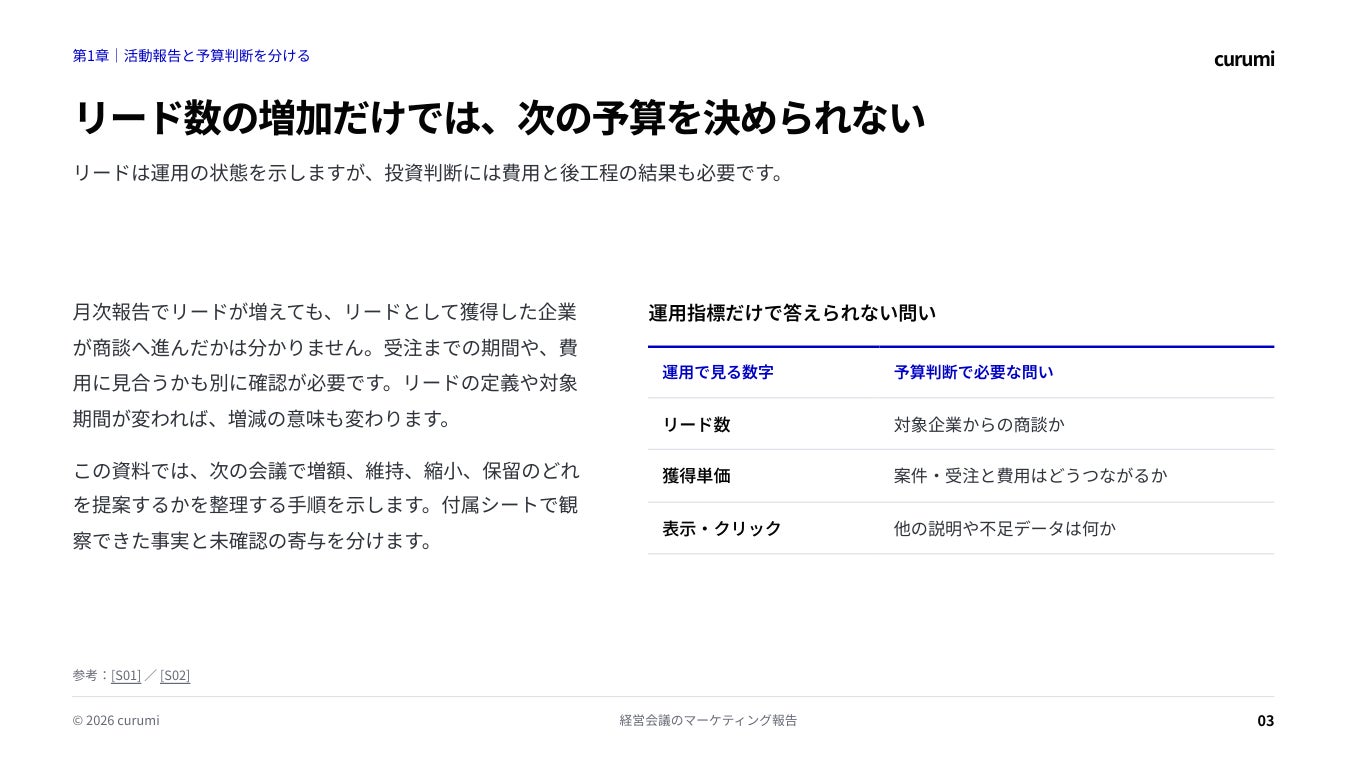Click the footer title 経営会議のマーケティング報告

(x=708, y=720)
